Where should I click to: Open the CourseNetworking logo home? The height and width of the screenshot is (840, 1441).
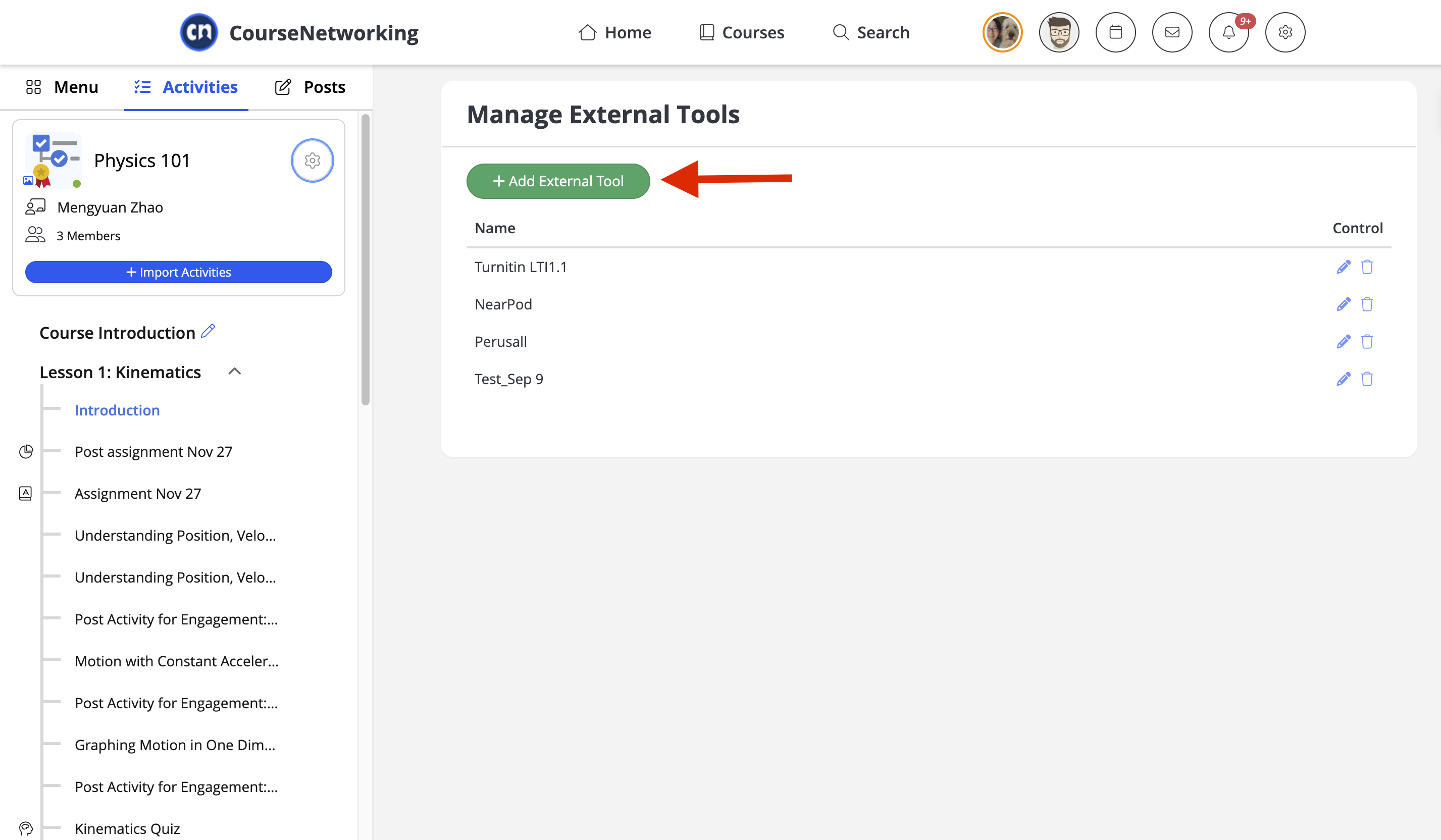point(299,33)
